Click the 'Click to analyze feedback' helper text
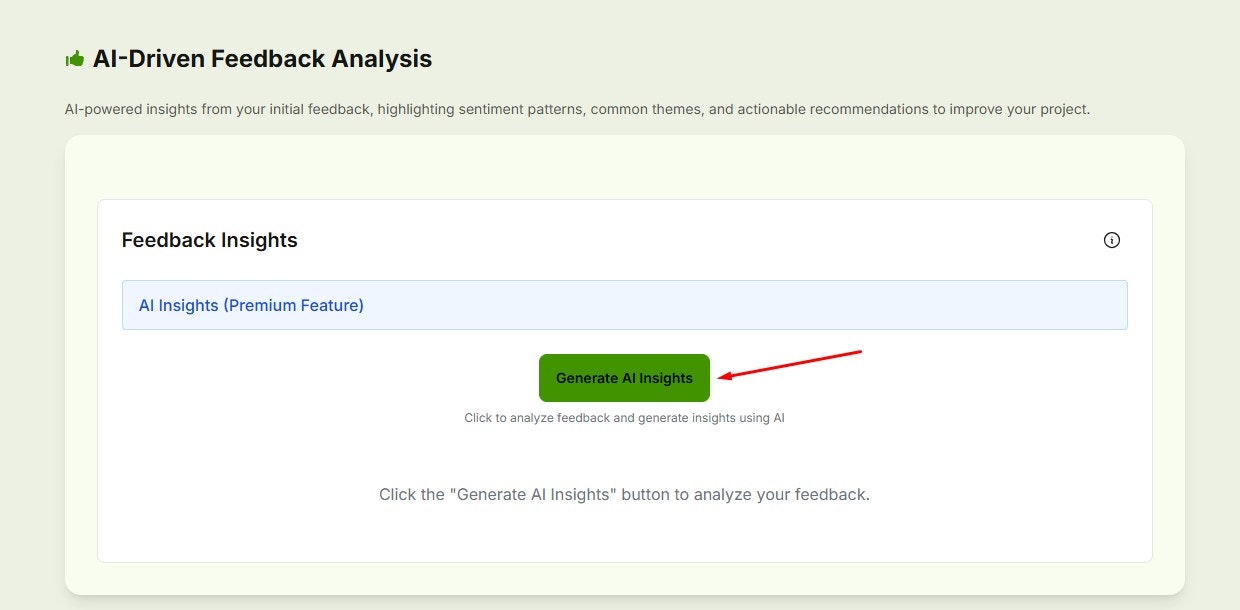1240x610 pixels. (x=624, y=418)
